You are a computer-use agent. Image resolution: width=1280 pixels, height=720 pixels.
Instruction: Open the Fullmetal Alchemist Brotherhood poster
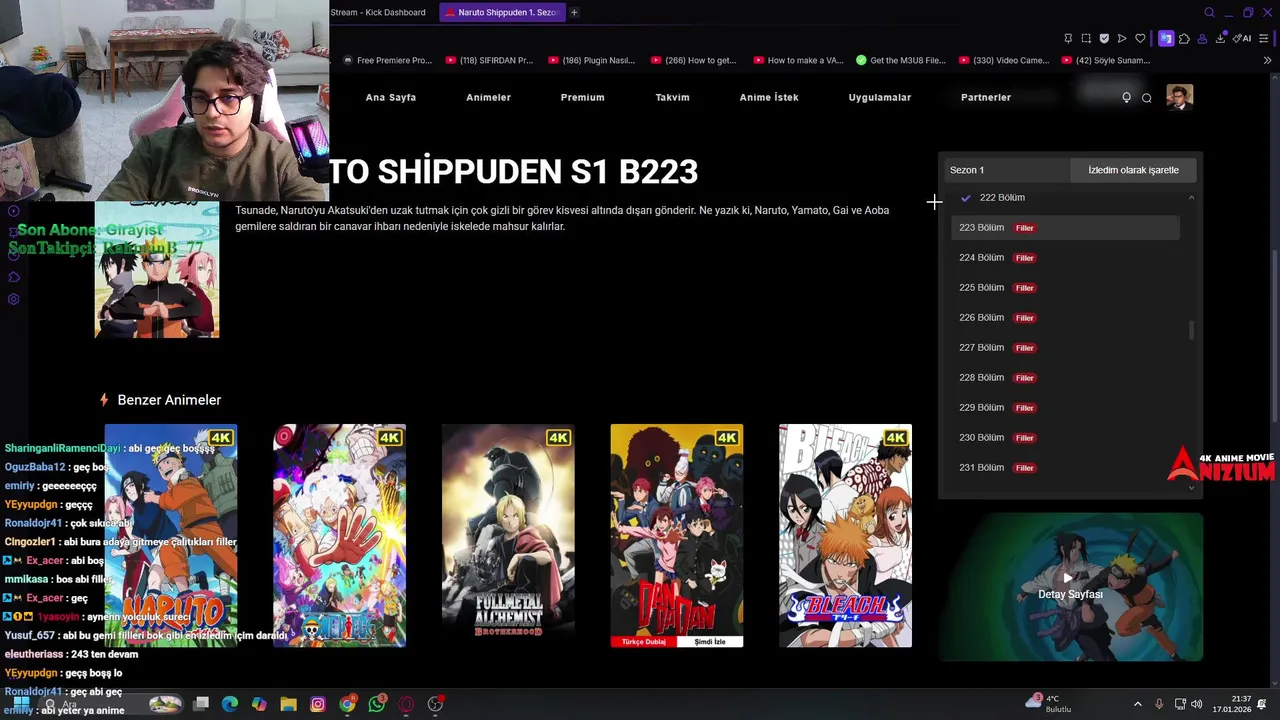(508, 536)
